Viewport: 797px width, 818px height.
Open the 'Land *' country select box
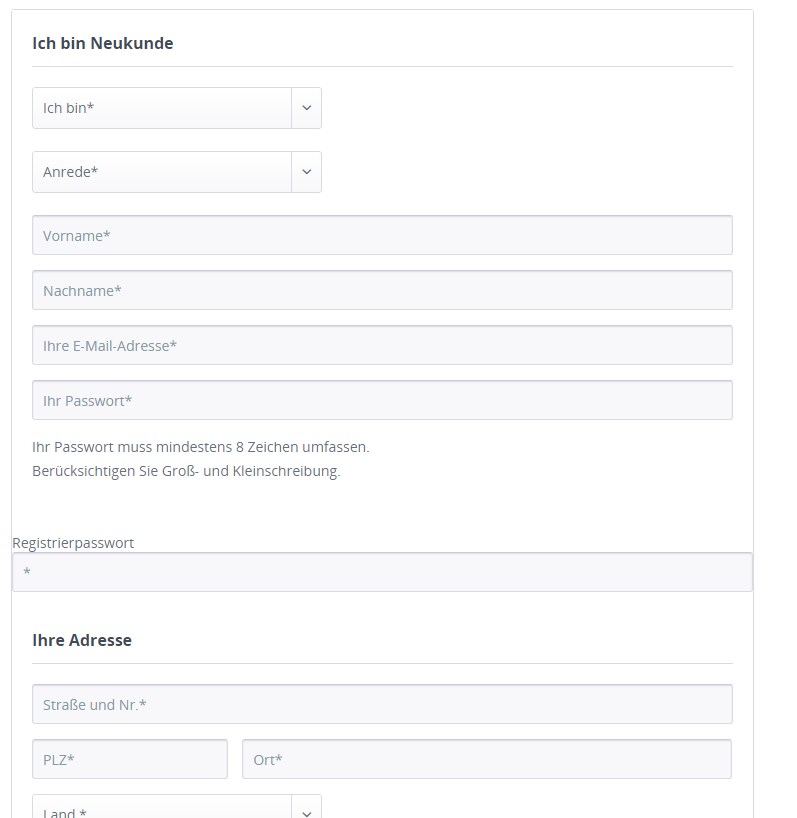coord(162,810)
